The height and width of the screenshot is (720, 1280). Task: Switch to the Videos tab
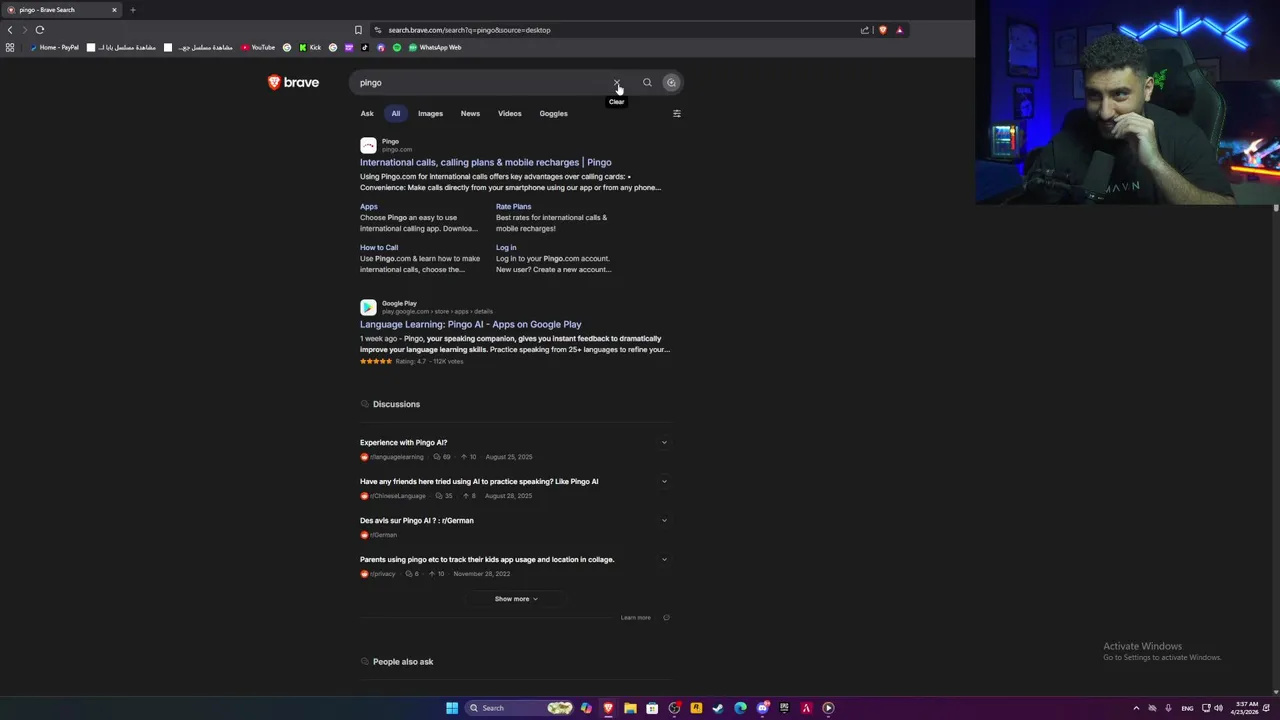[510, 114]
